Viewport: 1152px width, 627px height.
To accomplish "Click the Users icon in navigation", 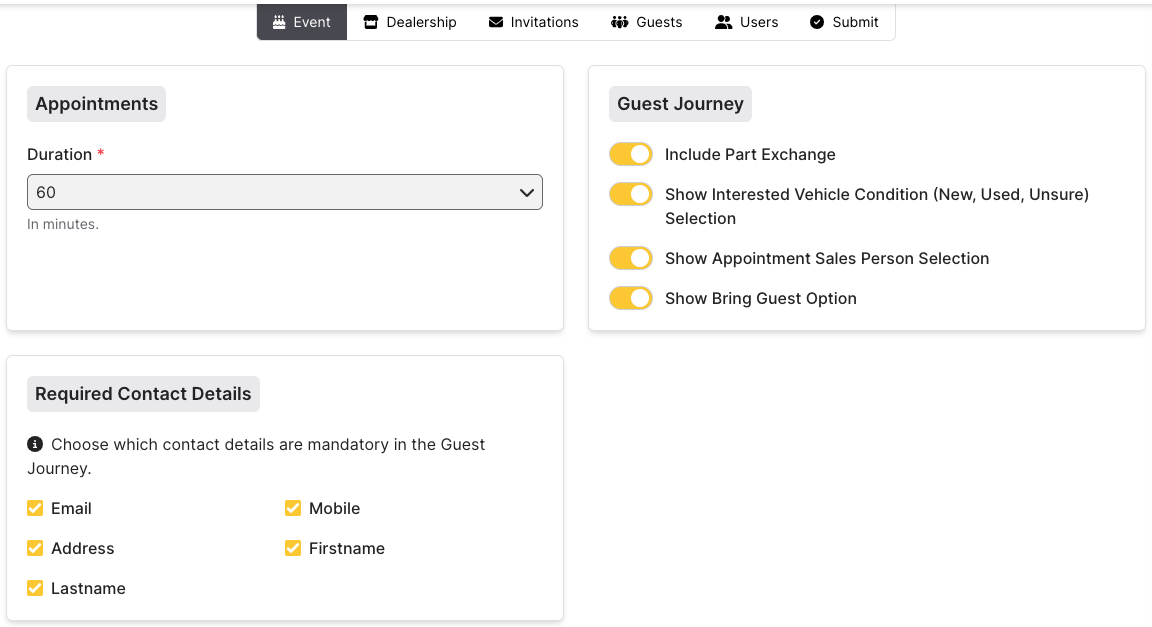I will (x=724, y=22).
